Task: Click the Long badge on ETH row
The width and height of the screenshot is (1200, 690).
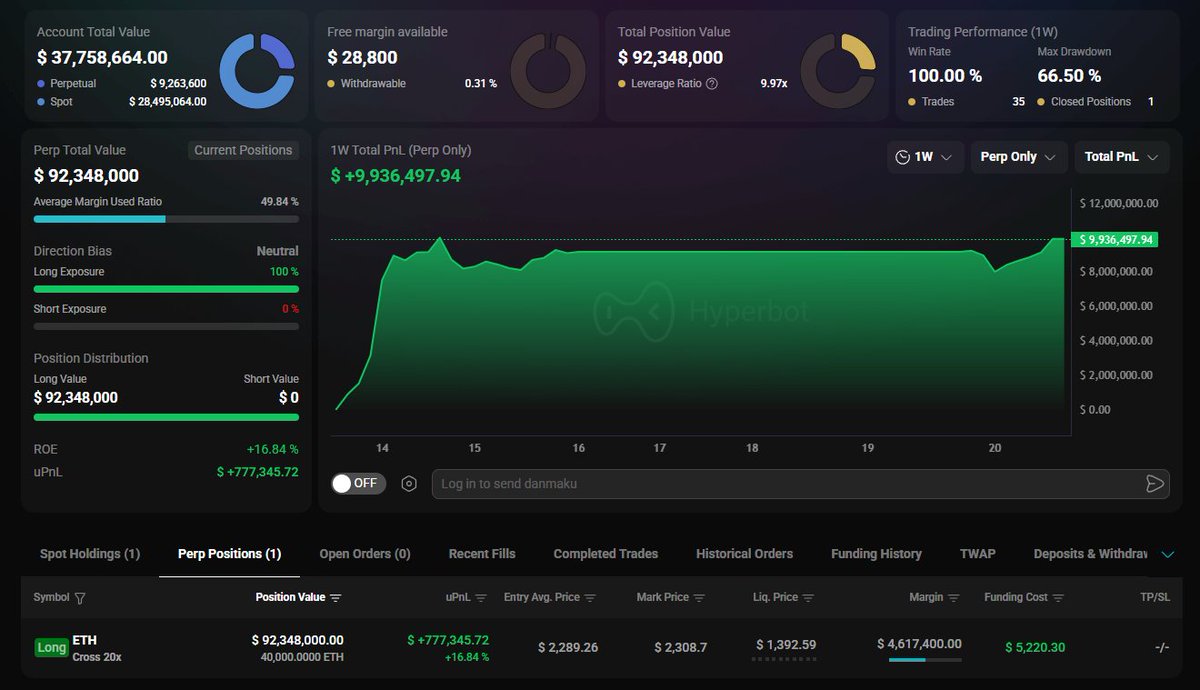Action: click(x=52, y=648)
